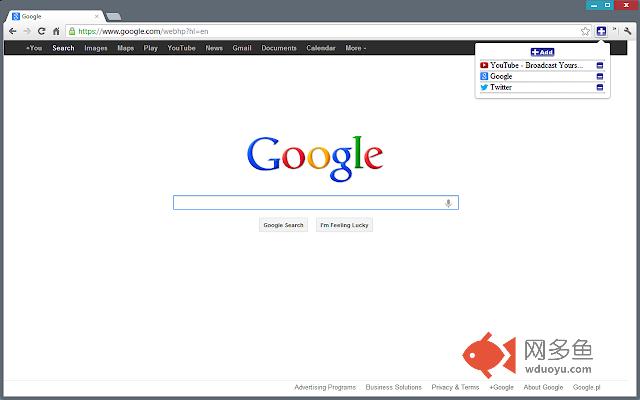
Task: Open Documents from the Google bar
Action: point(279,48)
